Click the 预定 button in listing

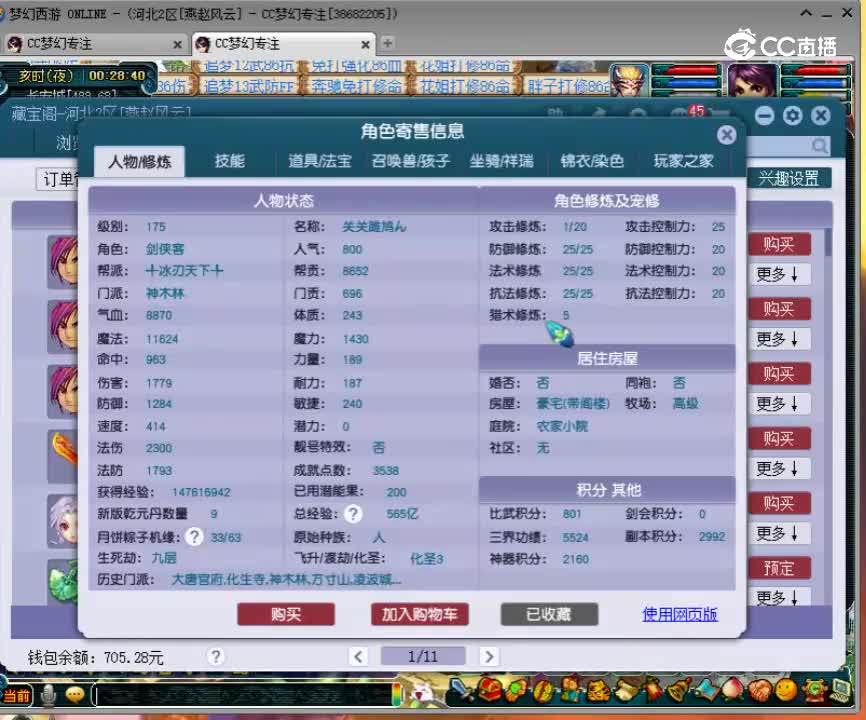(x=779, y=568)
